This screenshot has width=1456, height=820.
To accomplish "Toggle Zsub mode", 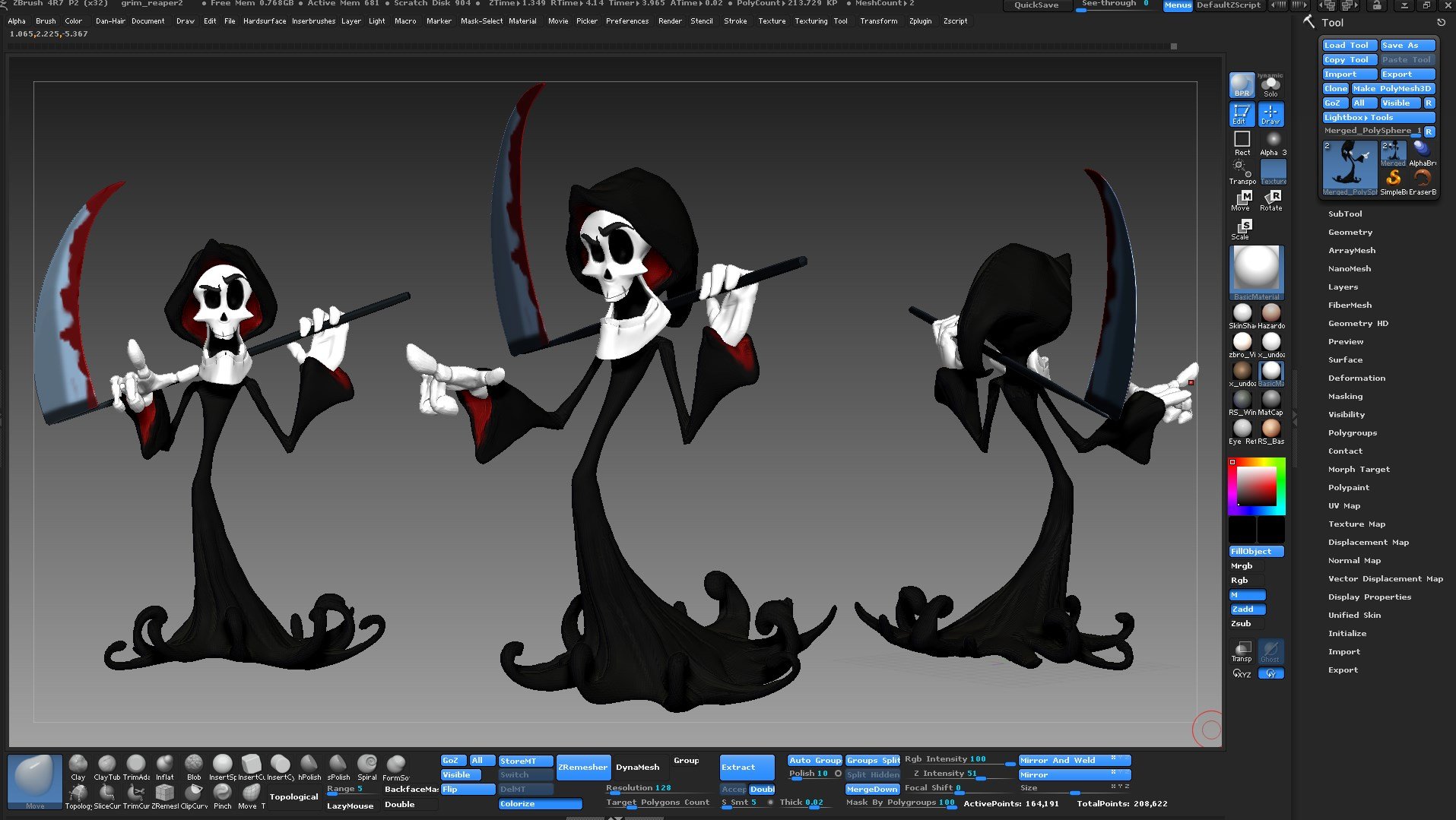I will tap(1247, 623).
